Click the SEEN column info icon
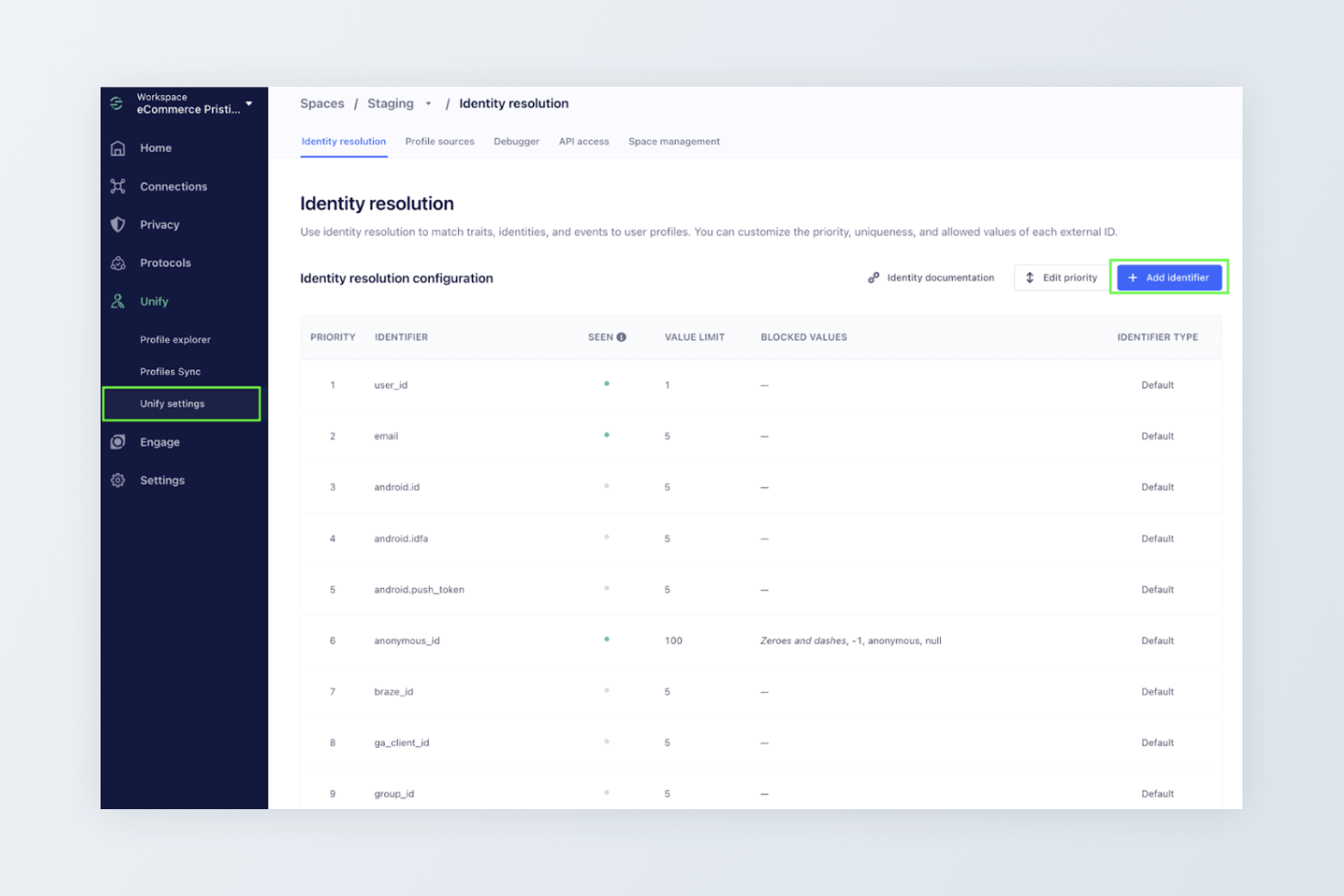1344x896 pixels. point(622,337)
